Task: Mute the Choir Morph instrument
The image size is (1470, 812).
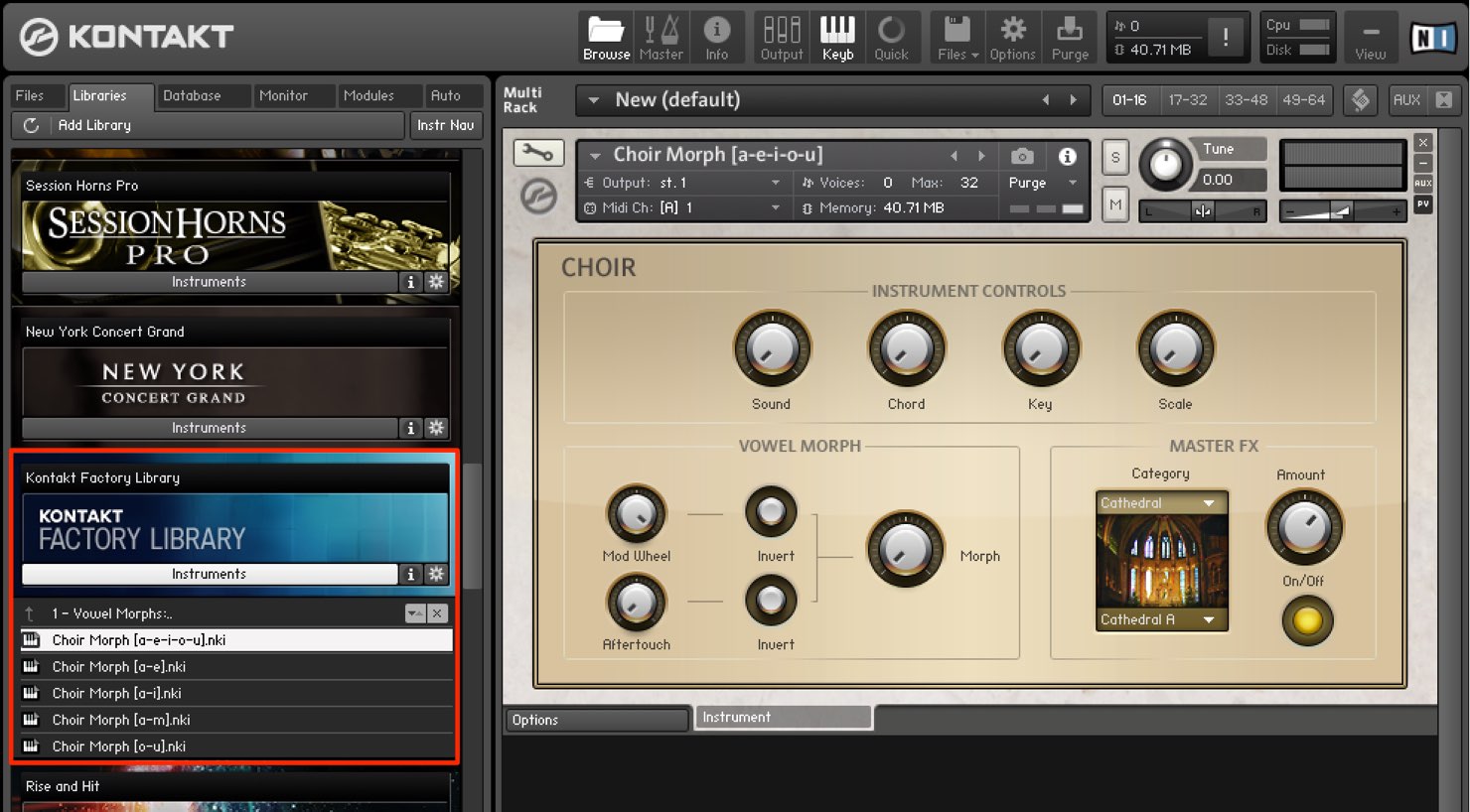Action: (1115, 204)
